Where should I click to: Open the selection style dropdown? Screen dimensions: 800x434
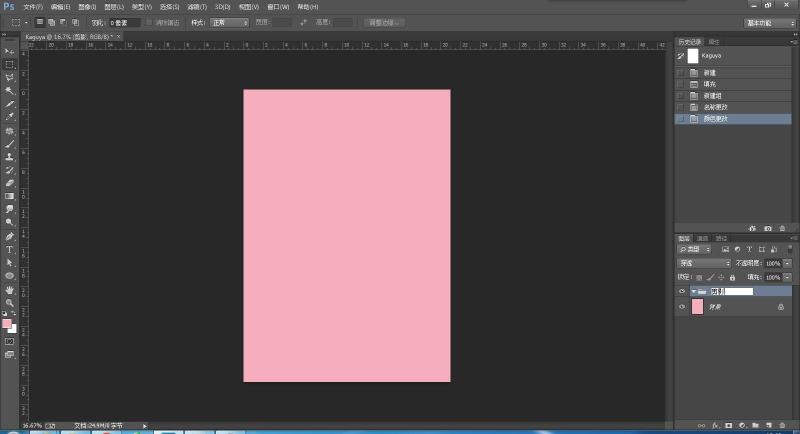point(229,22)
